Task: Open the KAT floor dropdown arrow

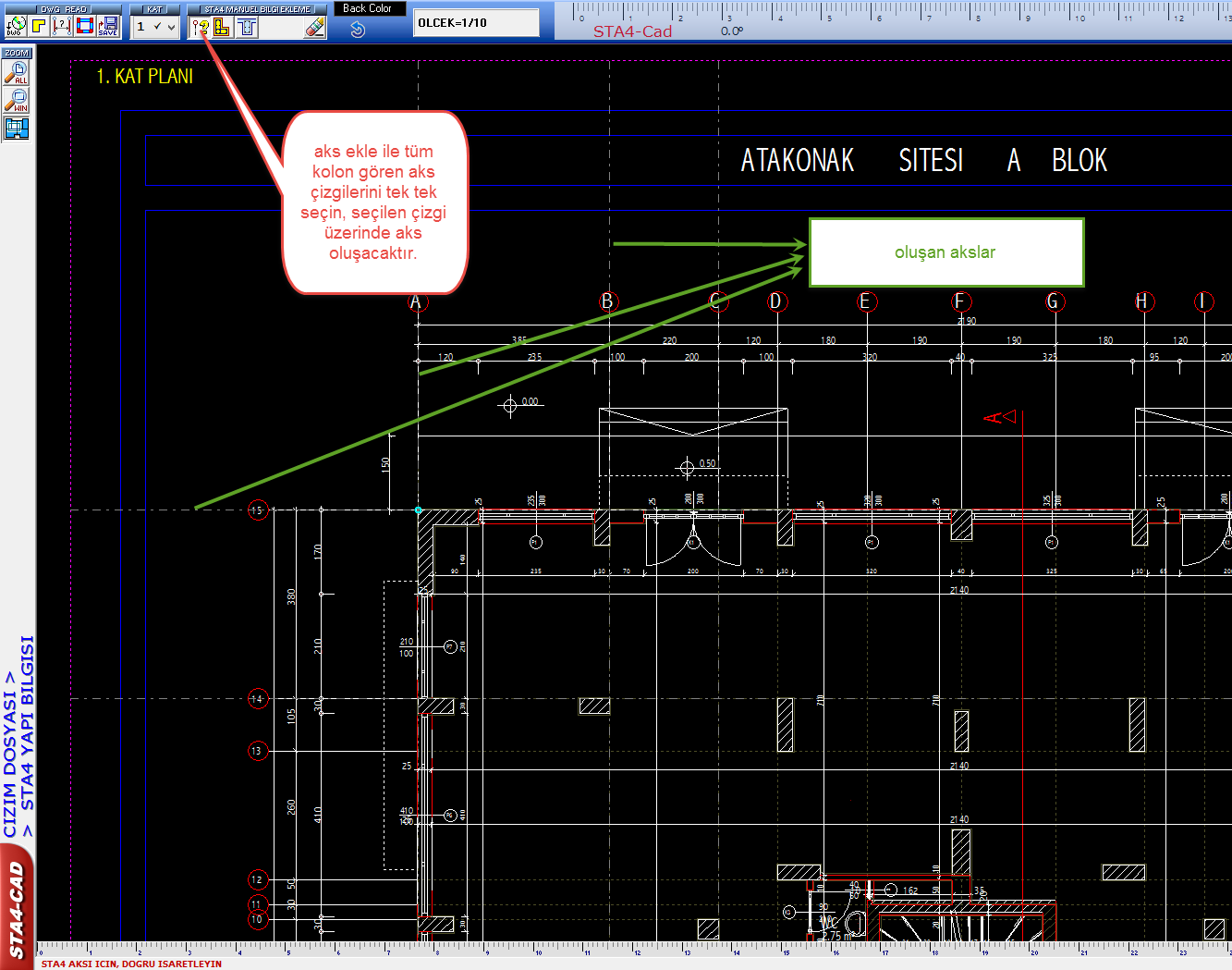Action: coord(171,28)
